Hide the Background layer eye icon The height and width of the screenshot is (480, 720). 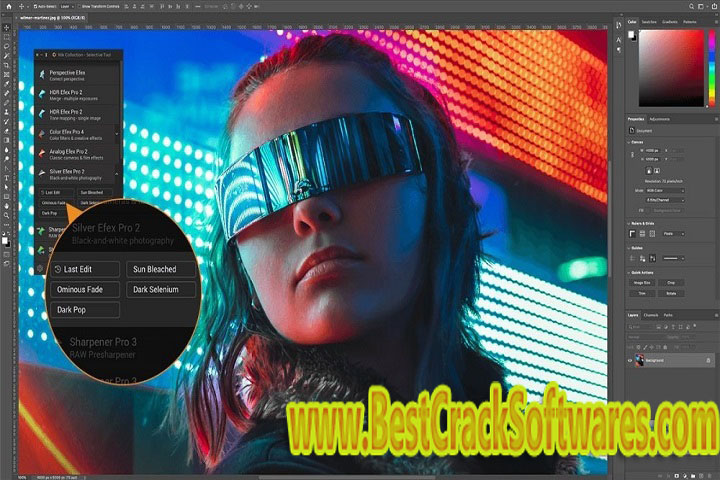630,361
